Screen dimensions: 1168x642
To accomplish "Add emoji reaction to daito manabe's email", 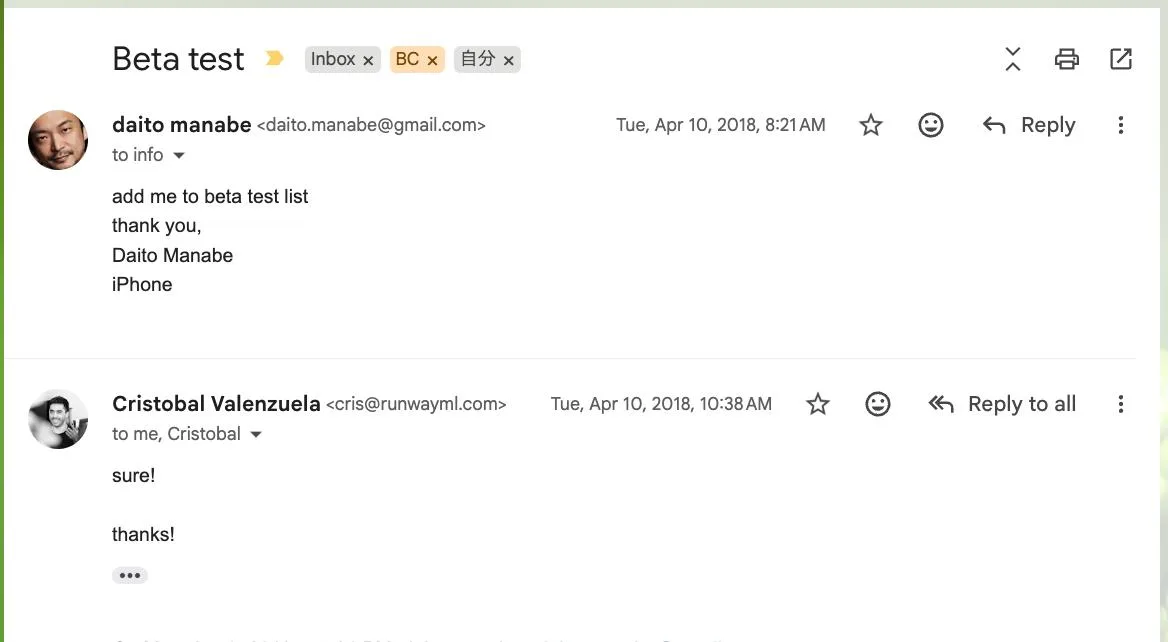I will (930, 125).
